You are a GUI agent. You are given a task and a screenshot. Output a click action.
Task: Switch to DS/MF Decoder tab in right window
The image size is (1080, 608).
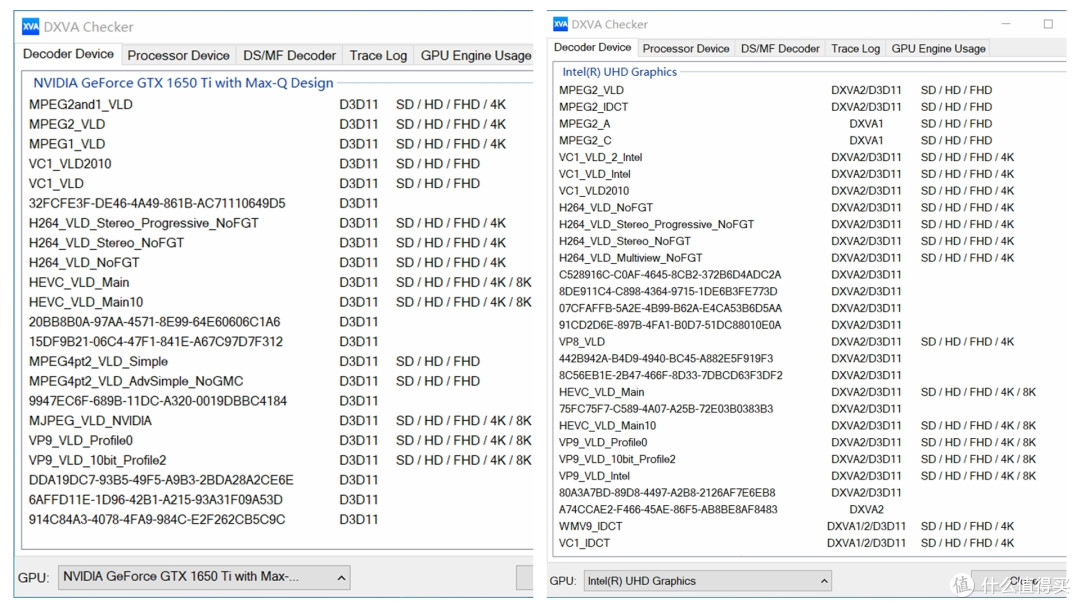pos(780,48)
